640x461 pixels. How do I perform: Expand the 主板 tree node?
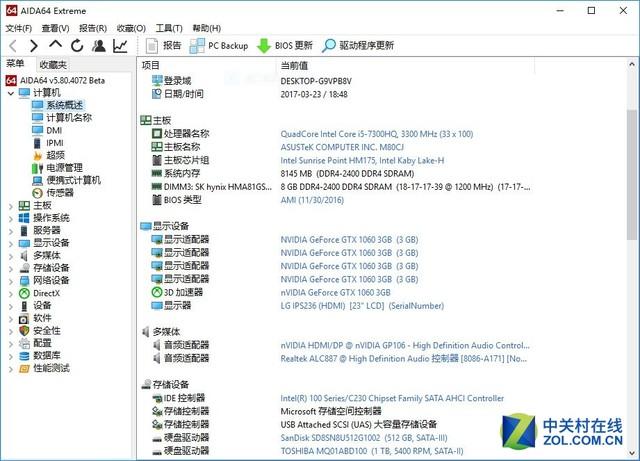(x=11, y=206)
